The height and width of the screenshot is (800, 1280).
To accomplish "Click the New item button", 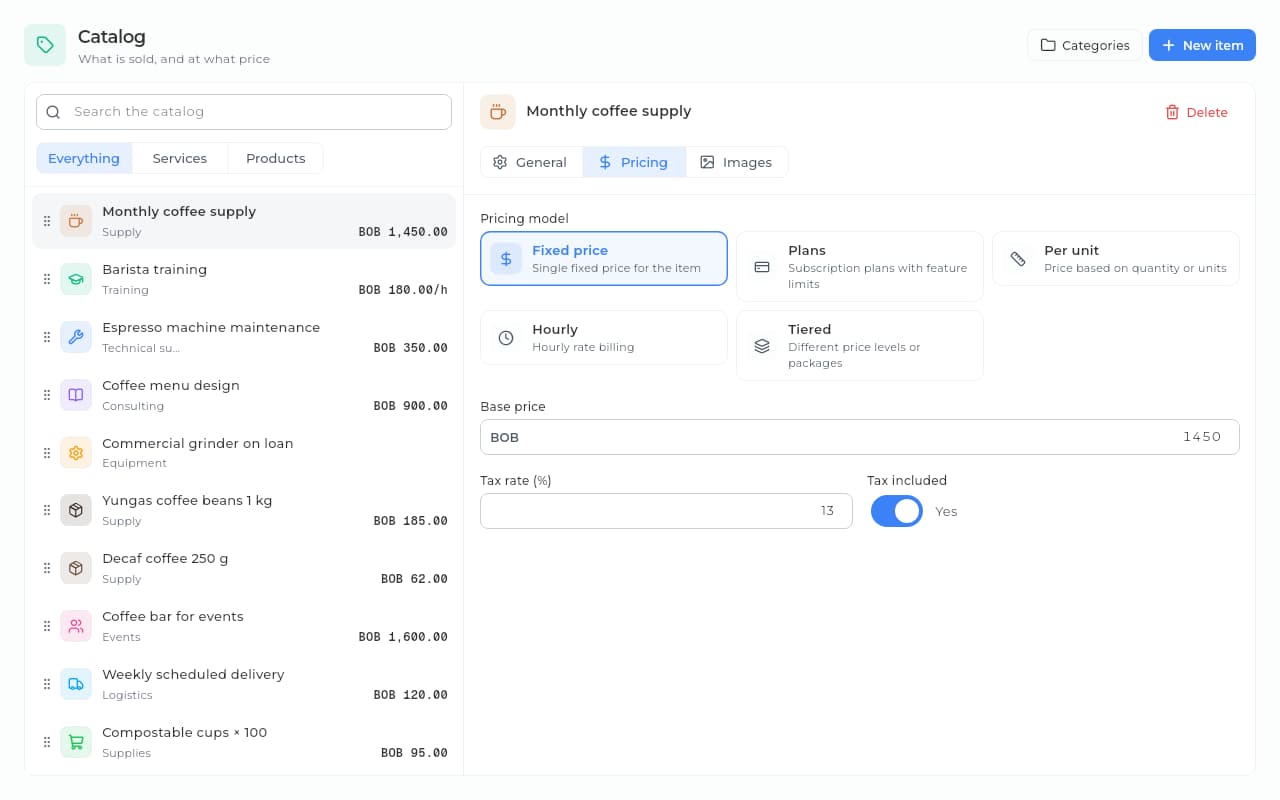I will [1202, 45].
